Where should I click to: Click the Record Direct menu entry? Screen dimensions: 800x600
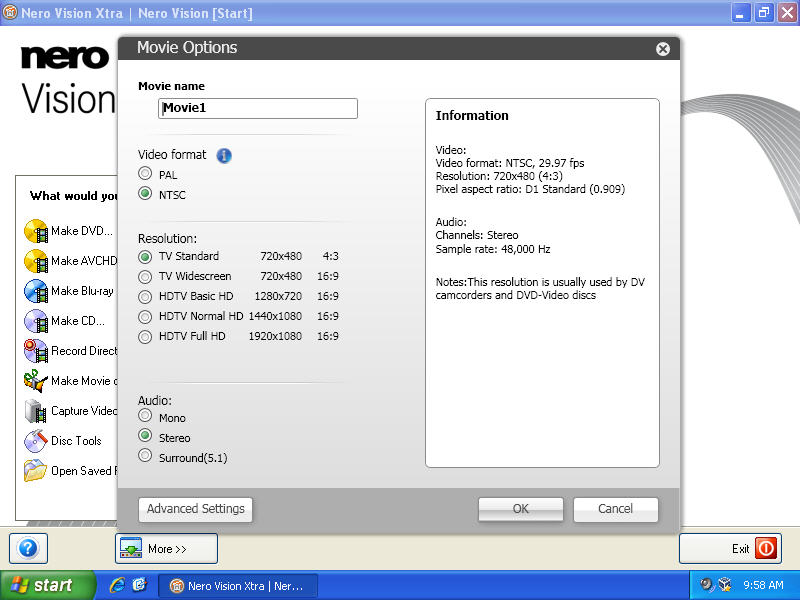[84, 351]
